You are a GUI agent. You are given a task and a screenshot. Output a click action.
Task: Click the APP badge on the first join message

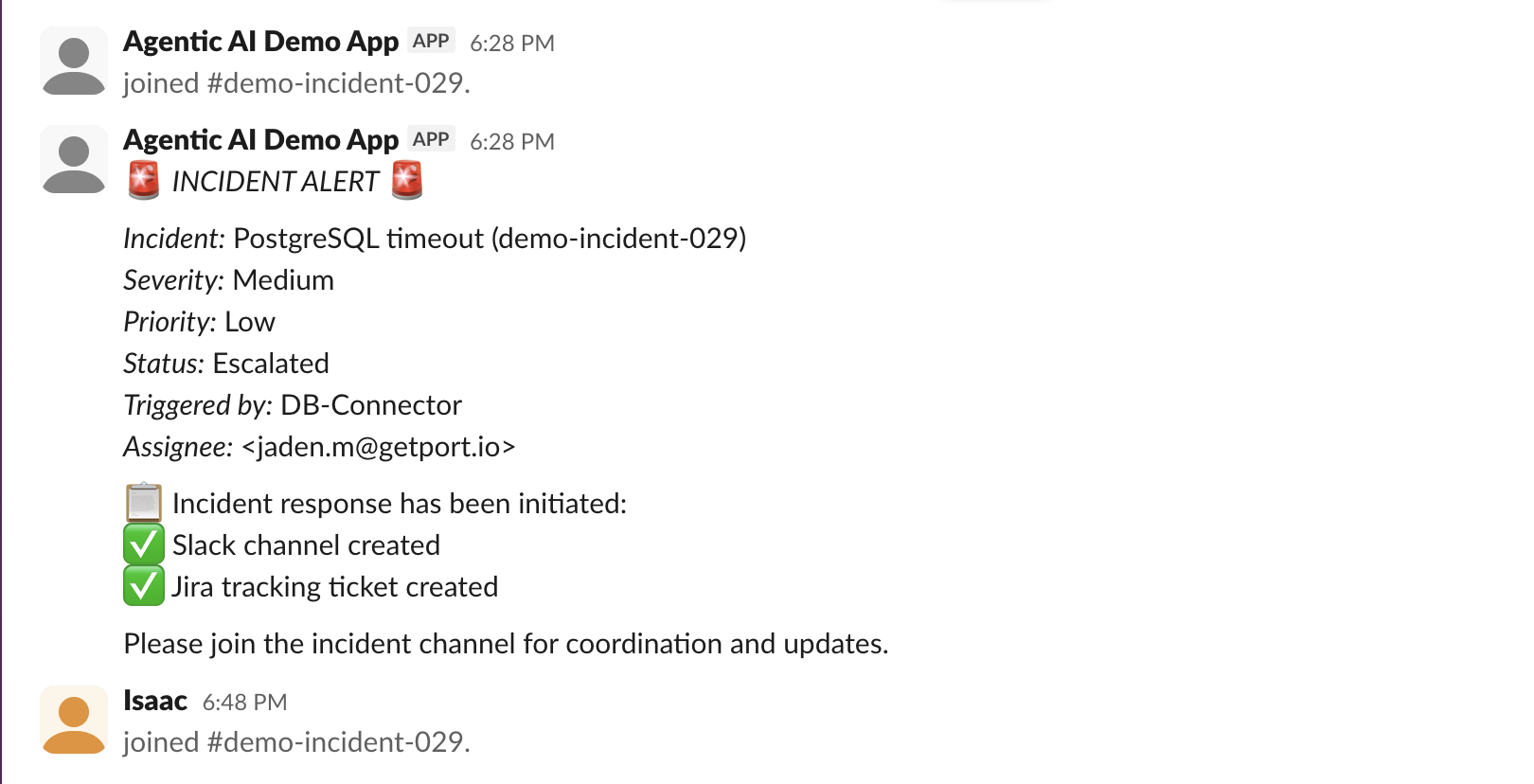[x=431, y=41]
